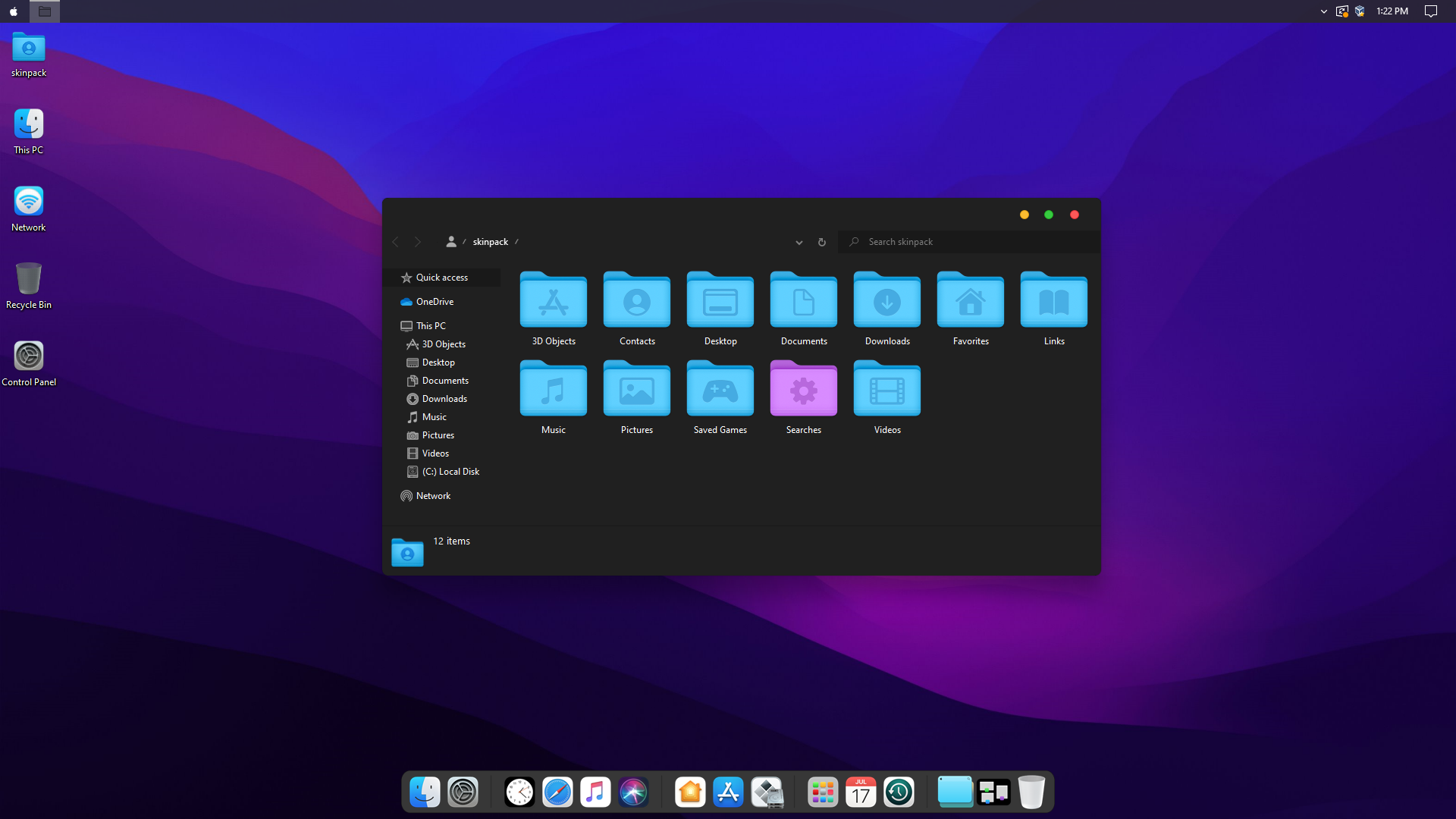This screenshot has height=819, width=1456.
Task: Expand the address bar history dropdown
Action: (799, 243)
